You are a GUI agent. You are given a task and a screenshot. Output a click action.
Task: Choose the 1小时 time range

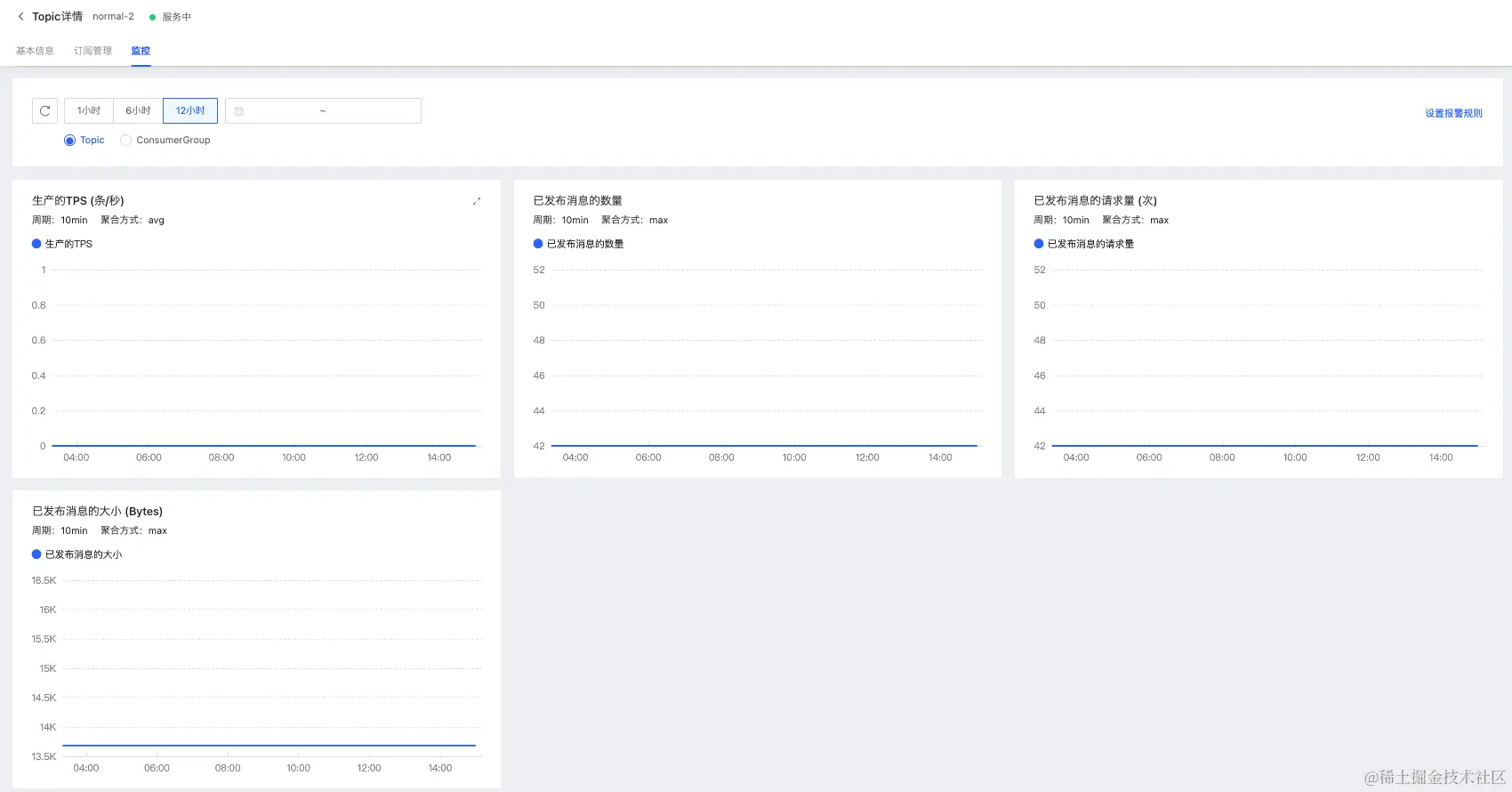[x=89, y=111]
